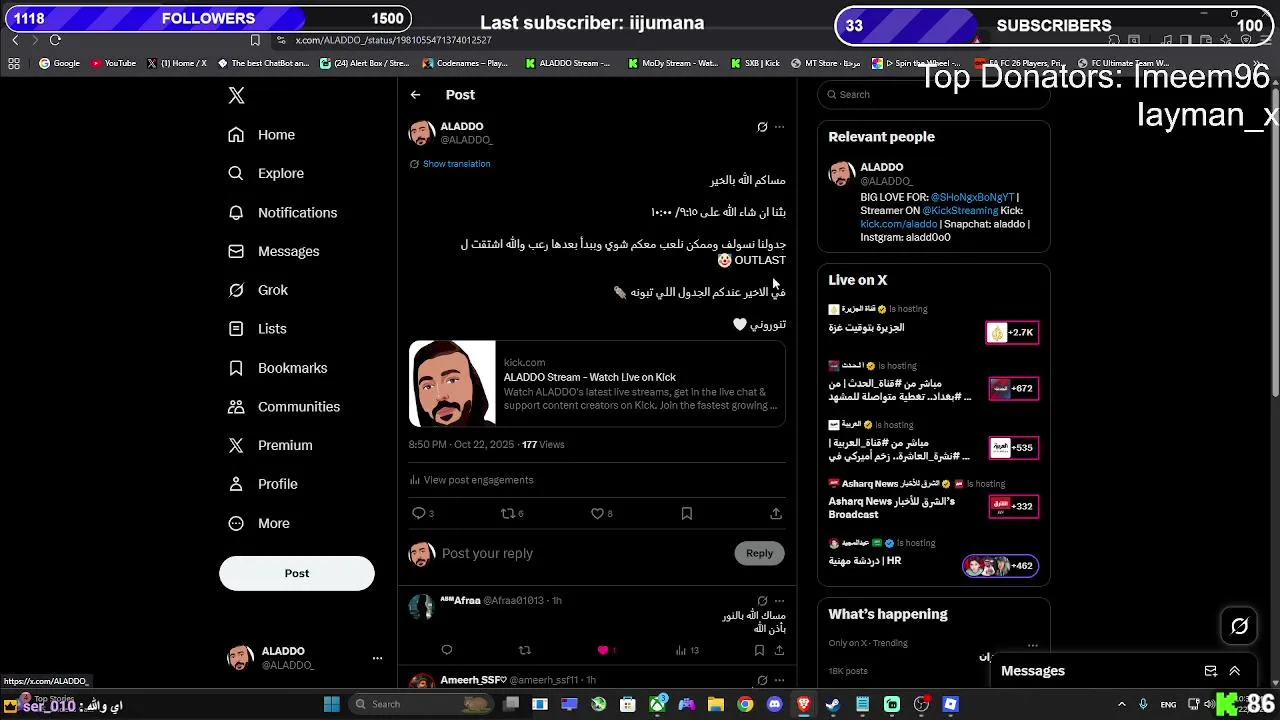Image resolution: width=1280 pixels, height=720 pixels.
Task: Compose new message in Messages drawer
Action: click(1210, 671)
